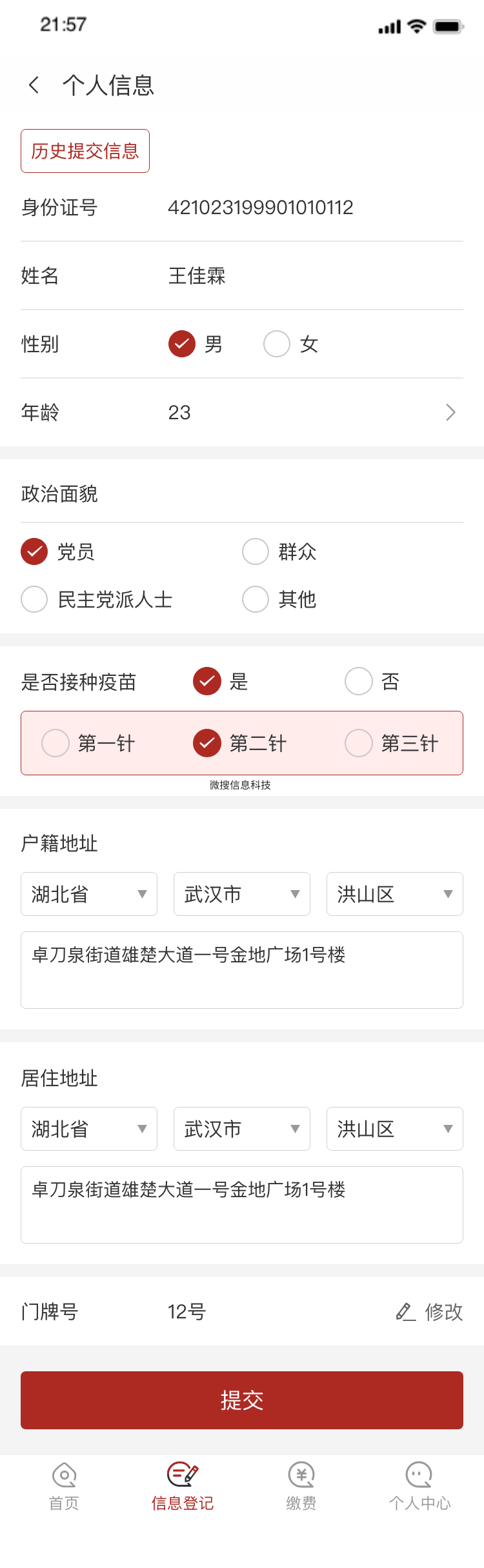Open the 缴费 payment icon
Image resolution: width=484 pixels, height=1568 pixels.
point(301,1474)
